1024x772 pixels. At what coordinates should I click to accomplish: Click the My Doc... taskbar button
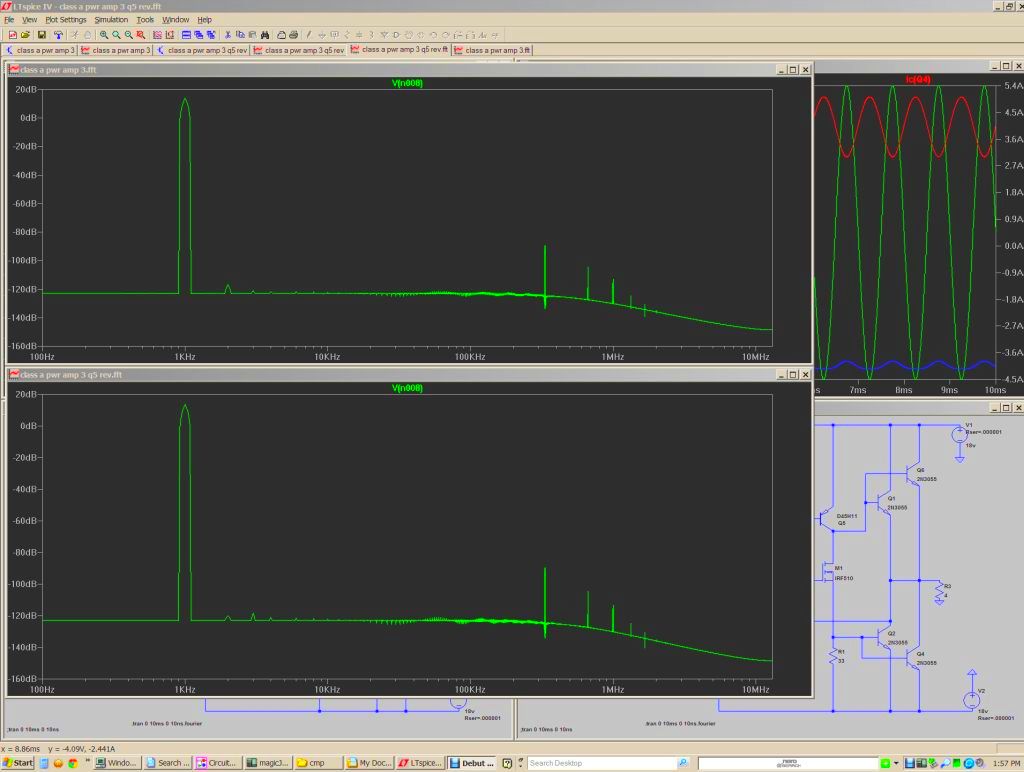click(369, 763)
